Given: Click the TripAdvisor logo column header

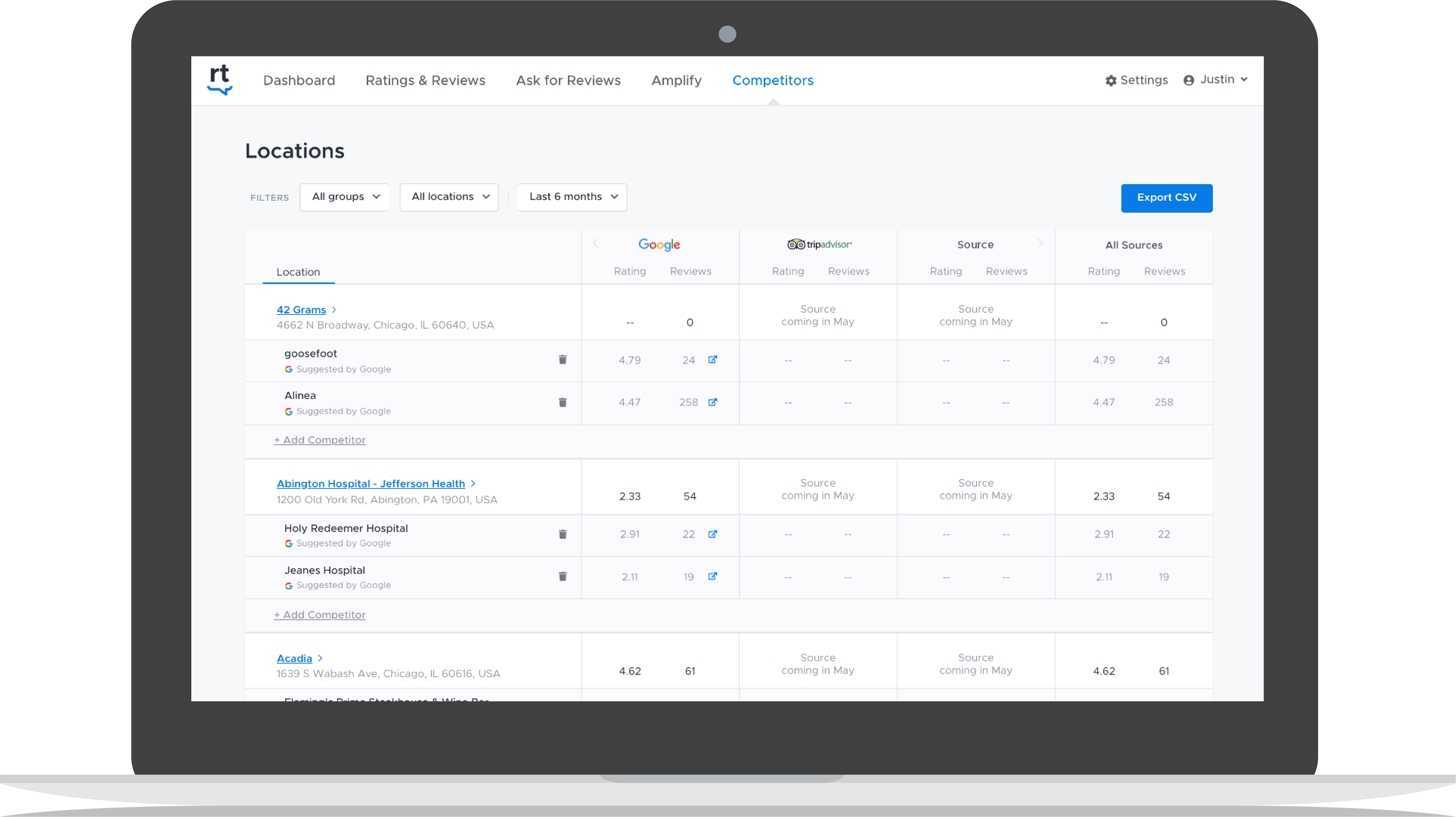Looking at the screenshot, I should click(x=820, y=244).
